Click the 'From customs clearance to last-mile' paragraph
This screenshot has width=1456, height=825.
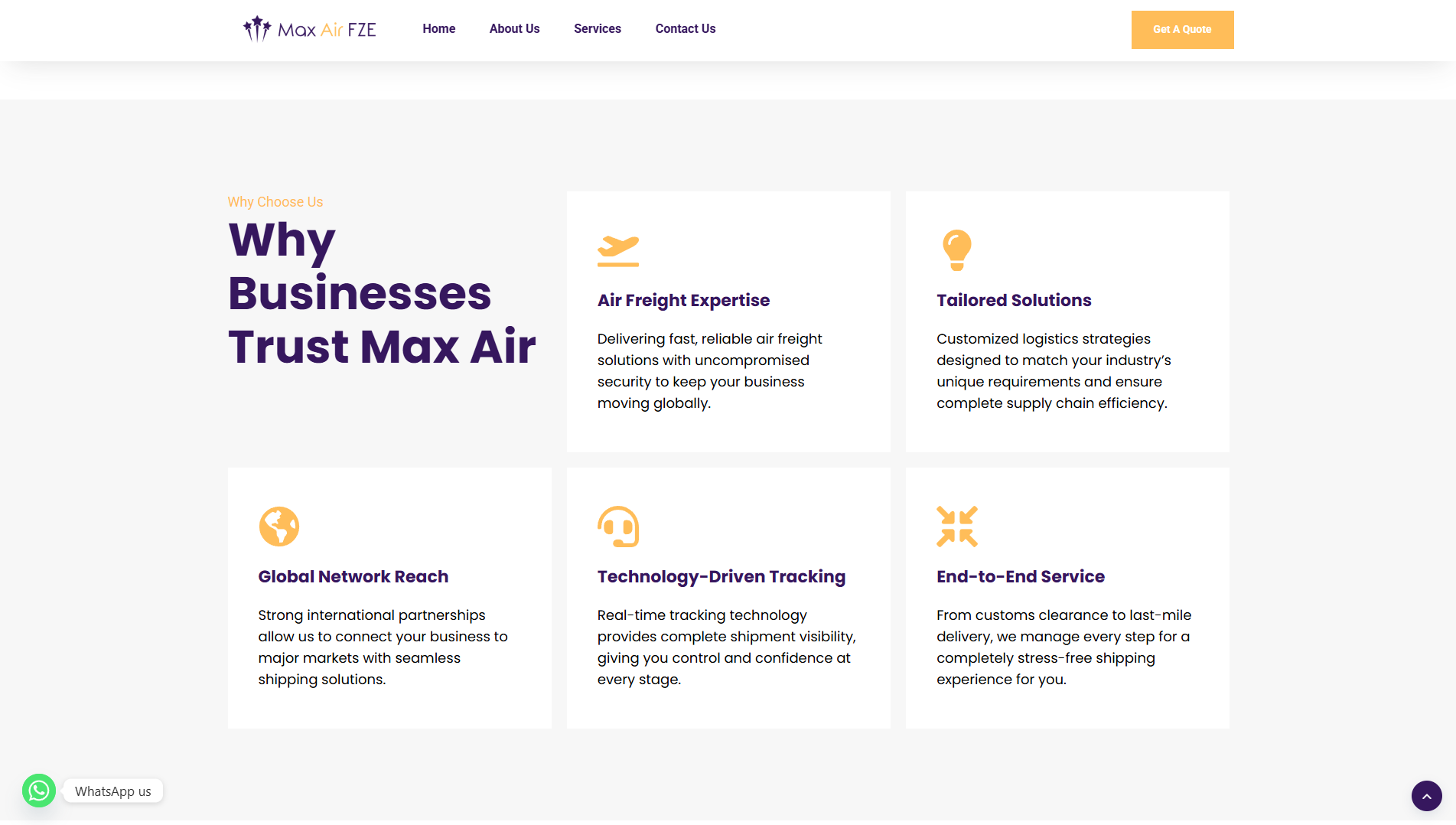[x=1063, y=647]
